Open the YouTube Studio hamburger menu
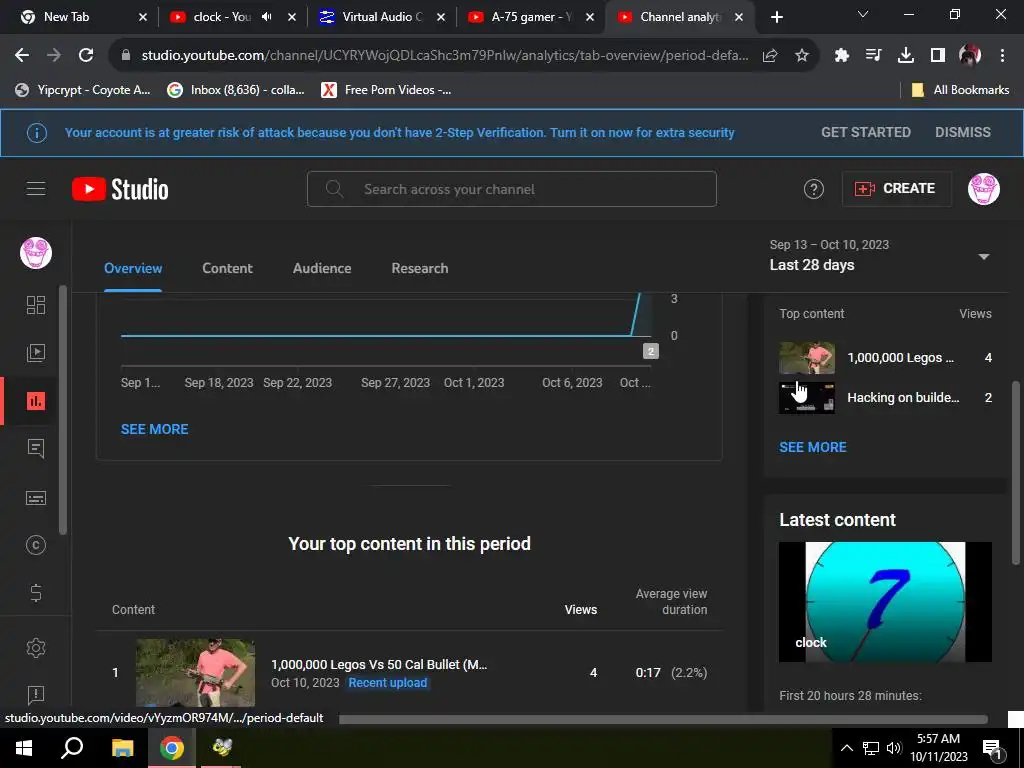The height and width of the screenshot is (768, 1024). click(x=36, y=189)
